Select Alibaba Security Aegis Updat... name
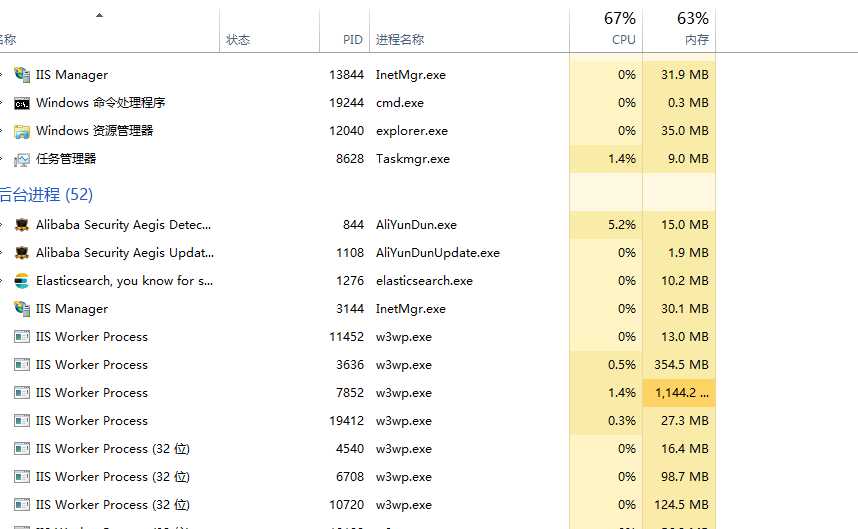Viewport: 858px width, 529px height. [125, 253]
